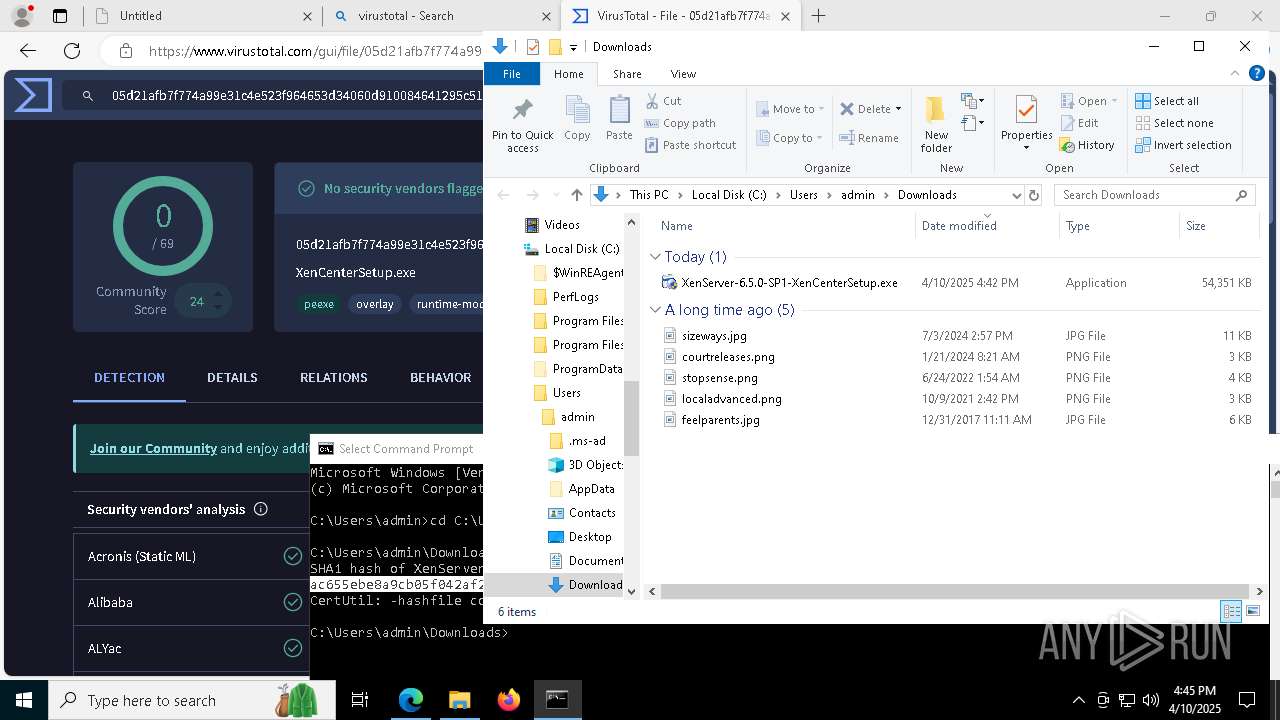Open Firefox from the taskbar
Screen dimensions: 1280x720
(x=508, y=700)
